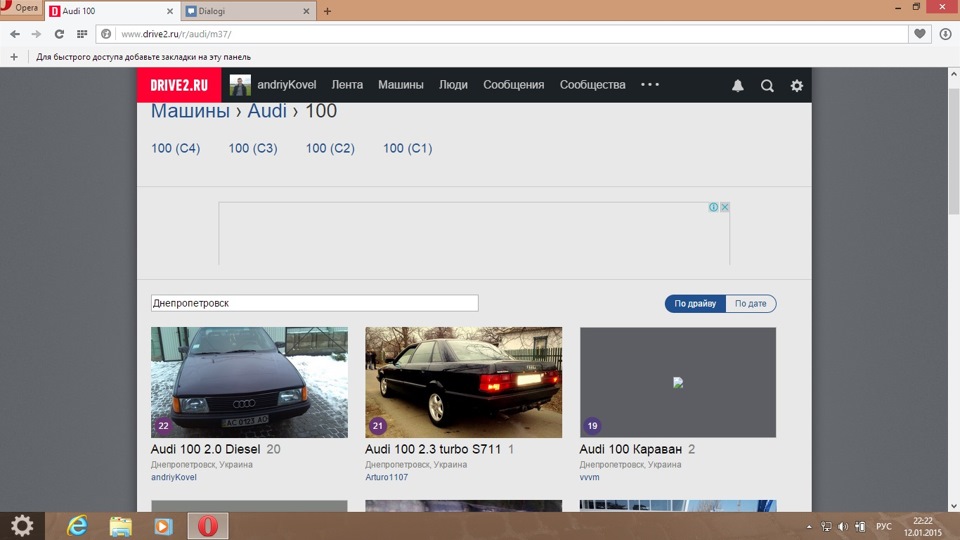The image size is (960, 540).
Task: Launch Internet Explorer from the taskbar
Action: tap(77, 526)
